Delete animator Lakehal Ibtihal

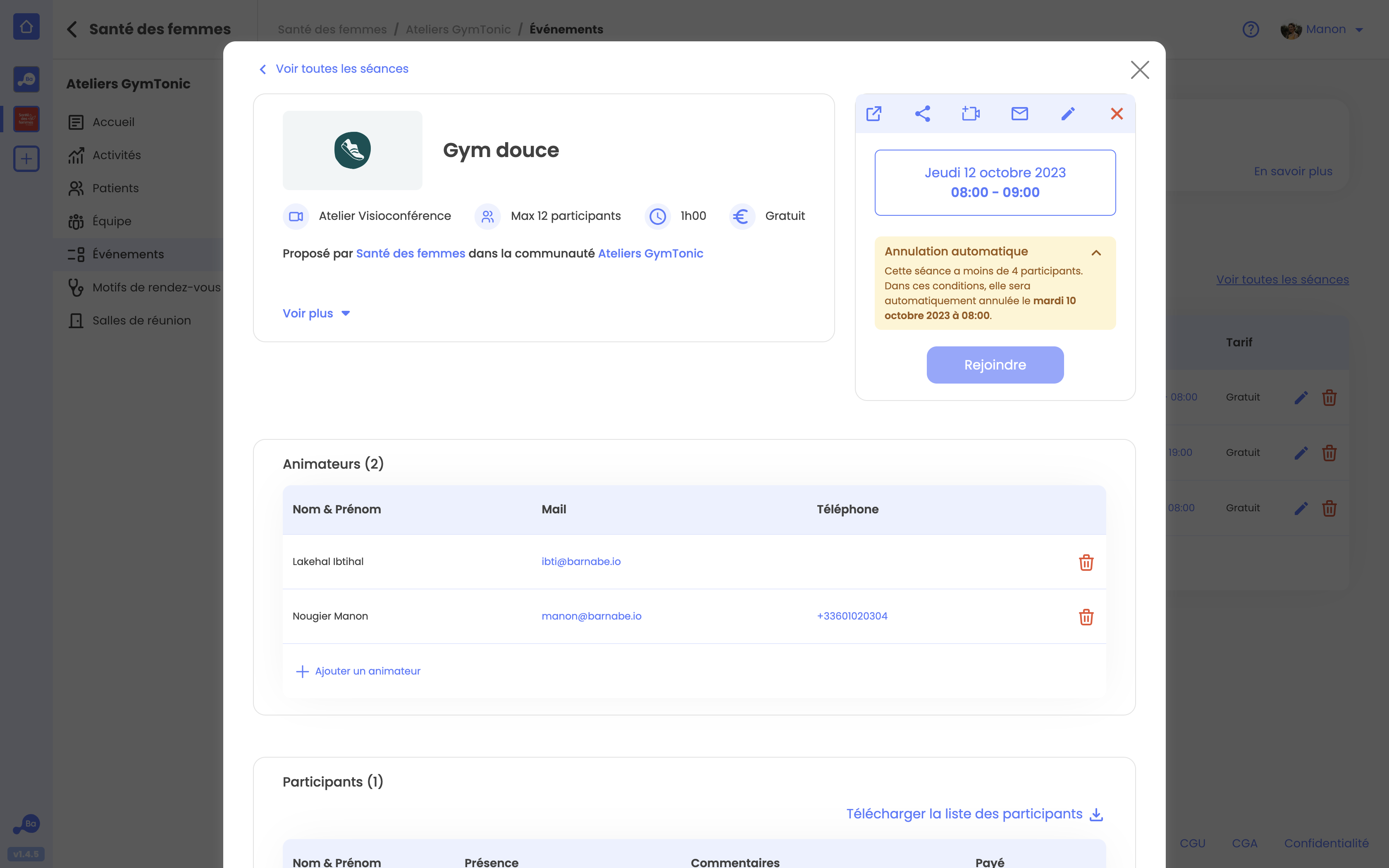tap(1086, 562)
